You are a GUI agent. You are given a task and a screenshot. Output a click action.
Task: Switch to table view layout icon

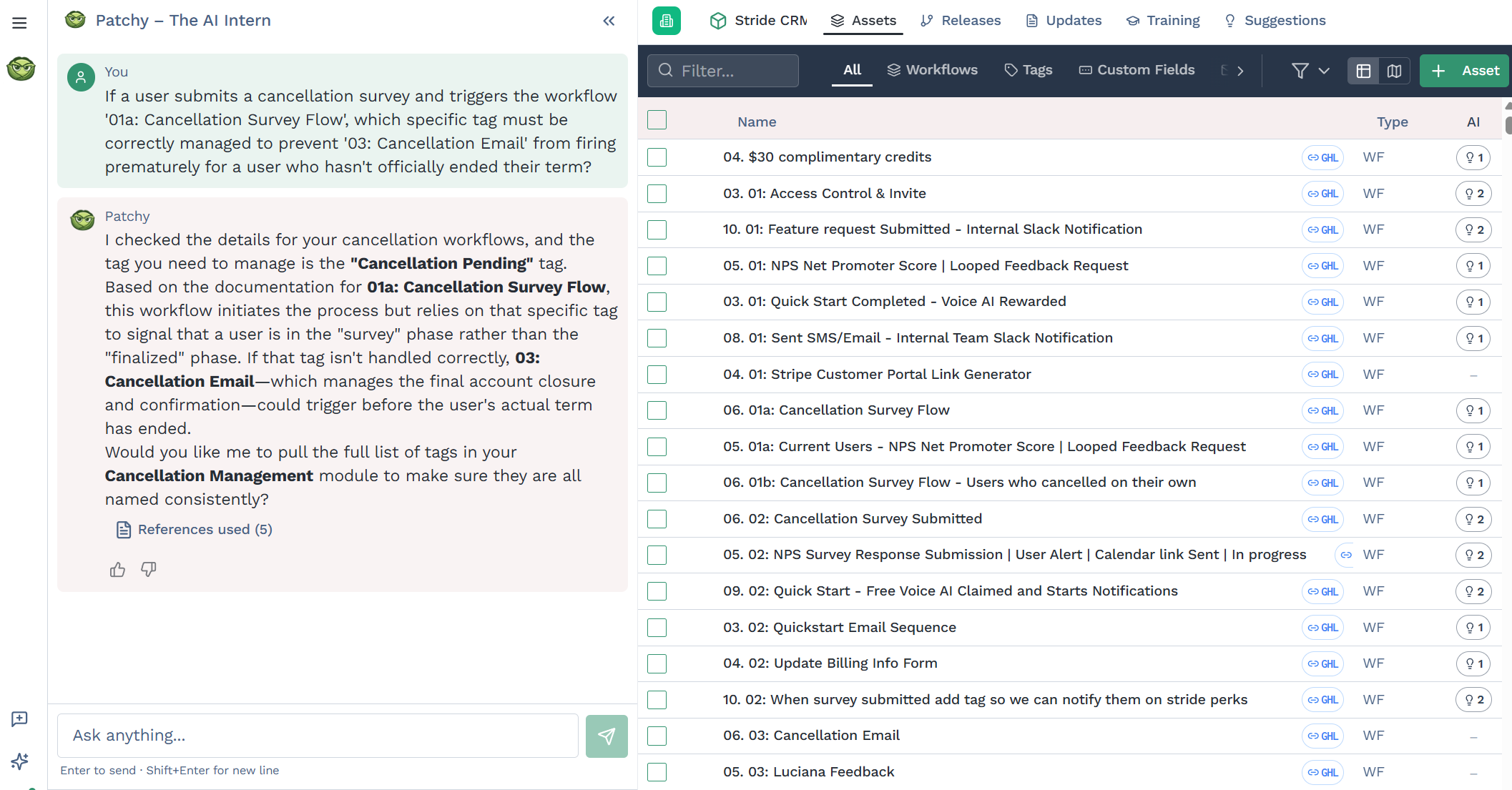1363,71
